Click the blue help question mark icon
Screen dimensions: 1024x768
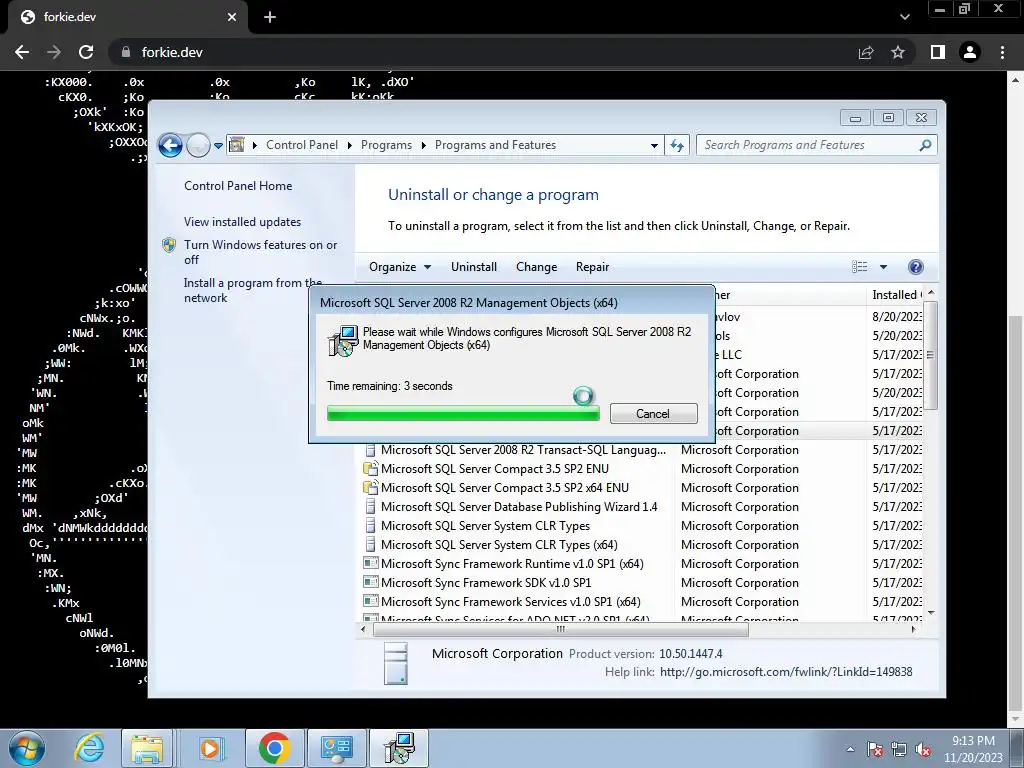tap(916, 266)
